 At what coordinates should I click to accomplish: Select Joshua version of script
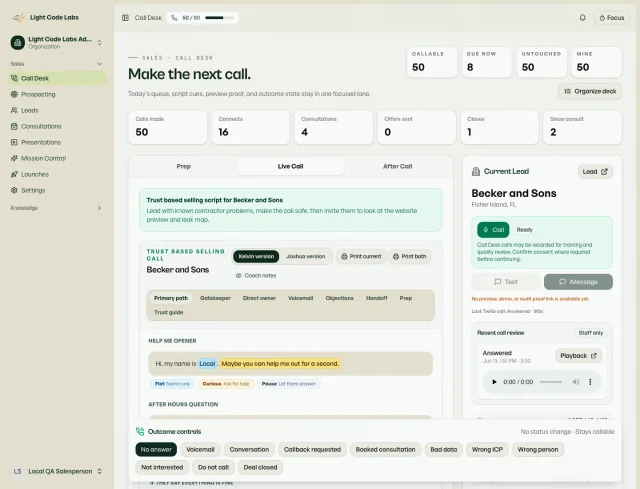coord(306,256)
